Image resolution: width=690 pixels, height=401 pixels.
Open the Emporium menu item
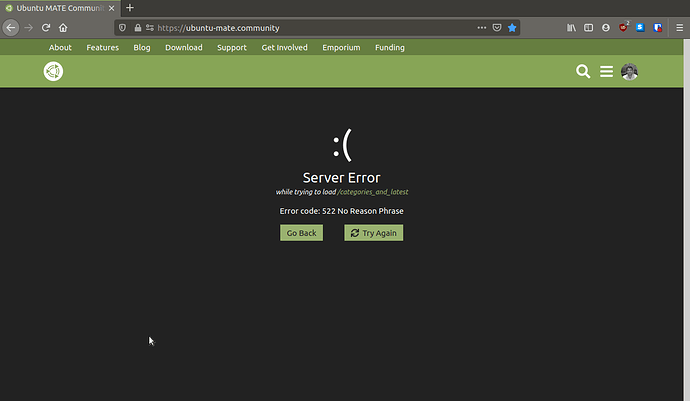point(341,48)
